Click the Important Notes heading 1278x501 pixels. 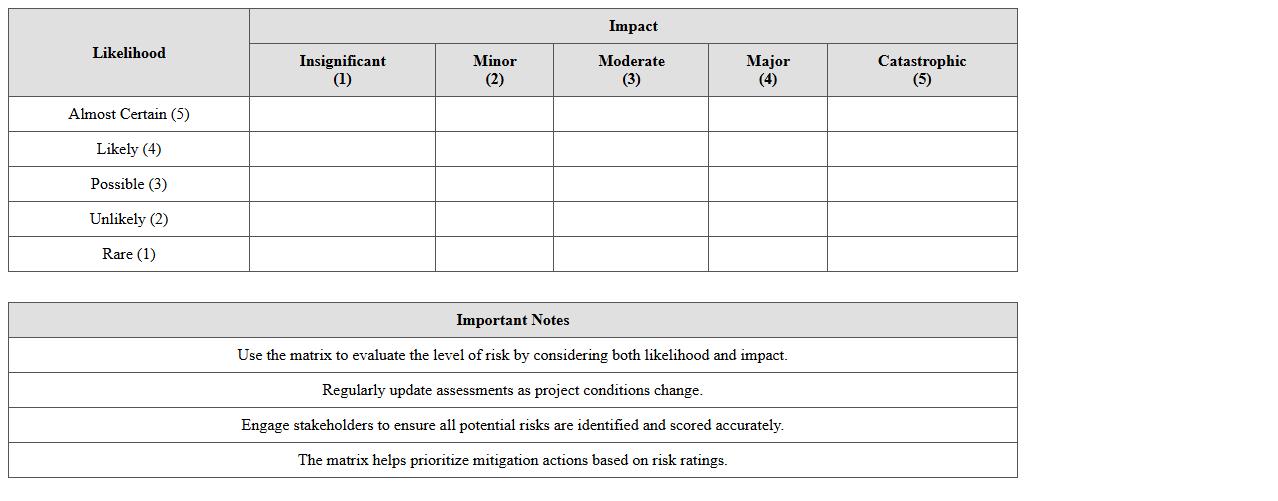pyautogui.click(x=513, y=320)
